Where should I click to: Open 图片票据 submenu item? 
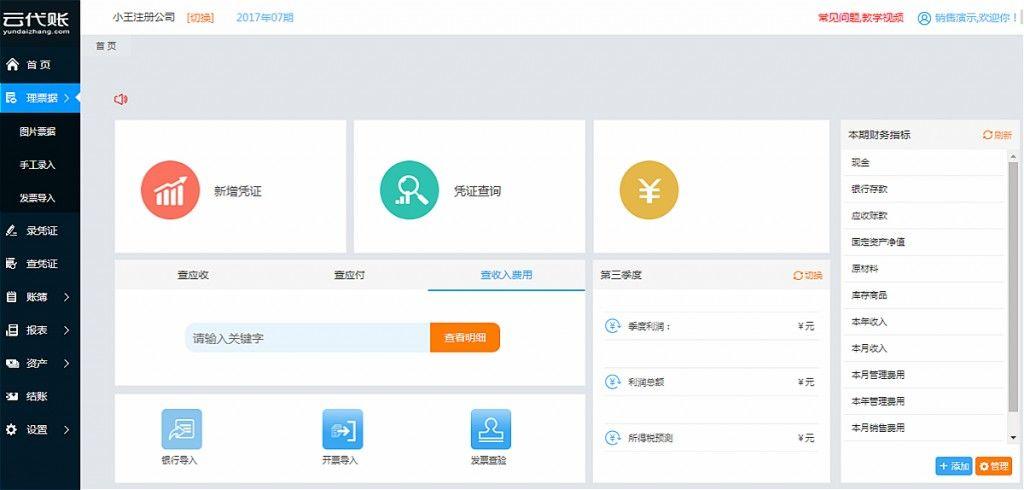(40, 131)
